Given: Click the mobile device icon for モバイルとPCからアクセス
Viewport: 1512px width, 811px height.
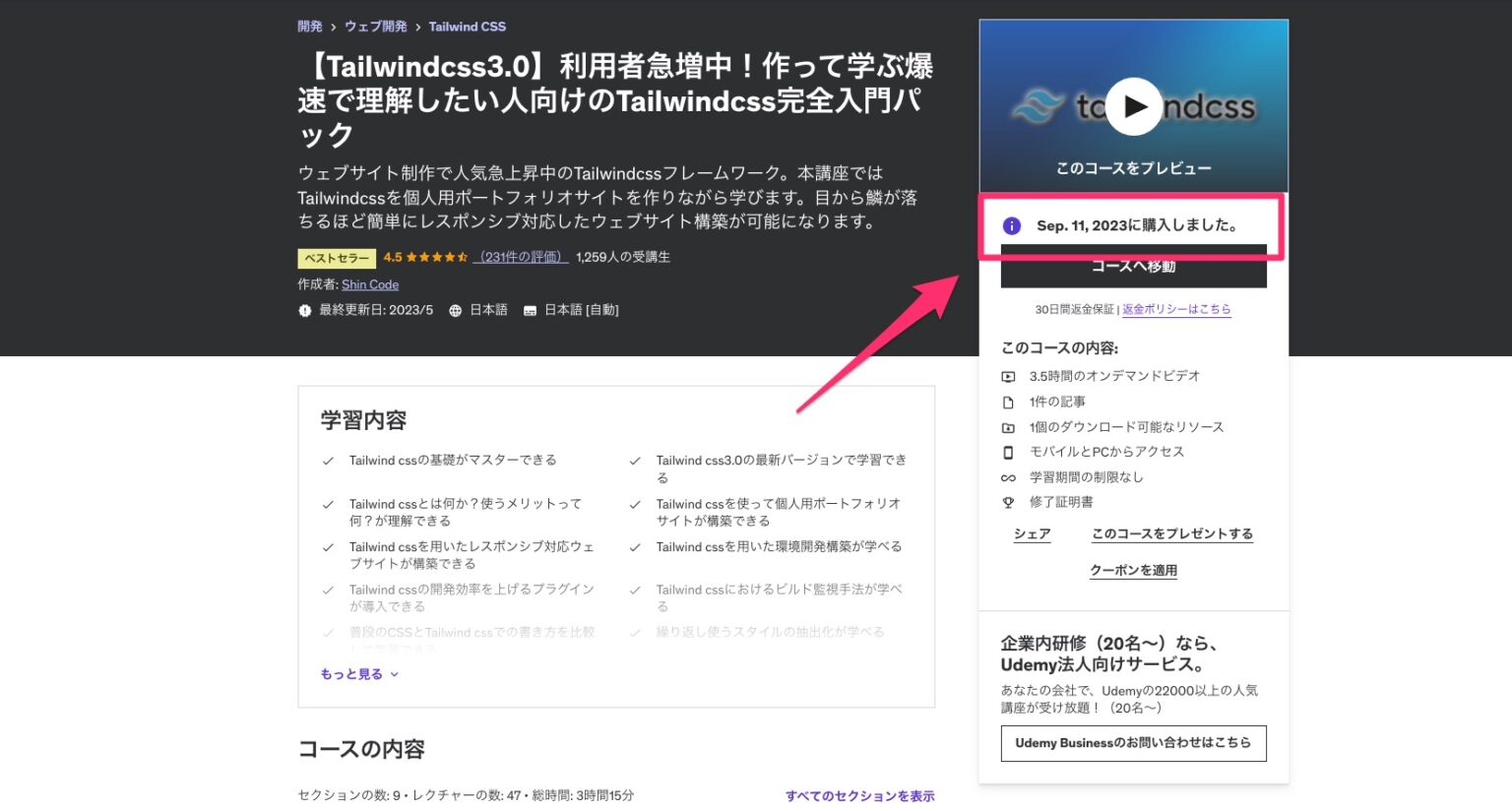Looking at the screenshot, I should pos(1008,452).
